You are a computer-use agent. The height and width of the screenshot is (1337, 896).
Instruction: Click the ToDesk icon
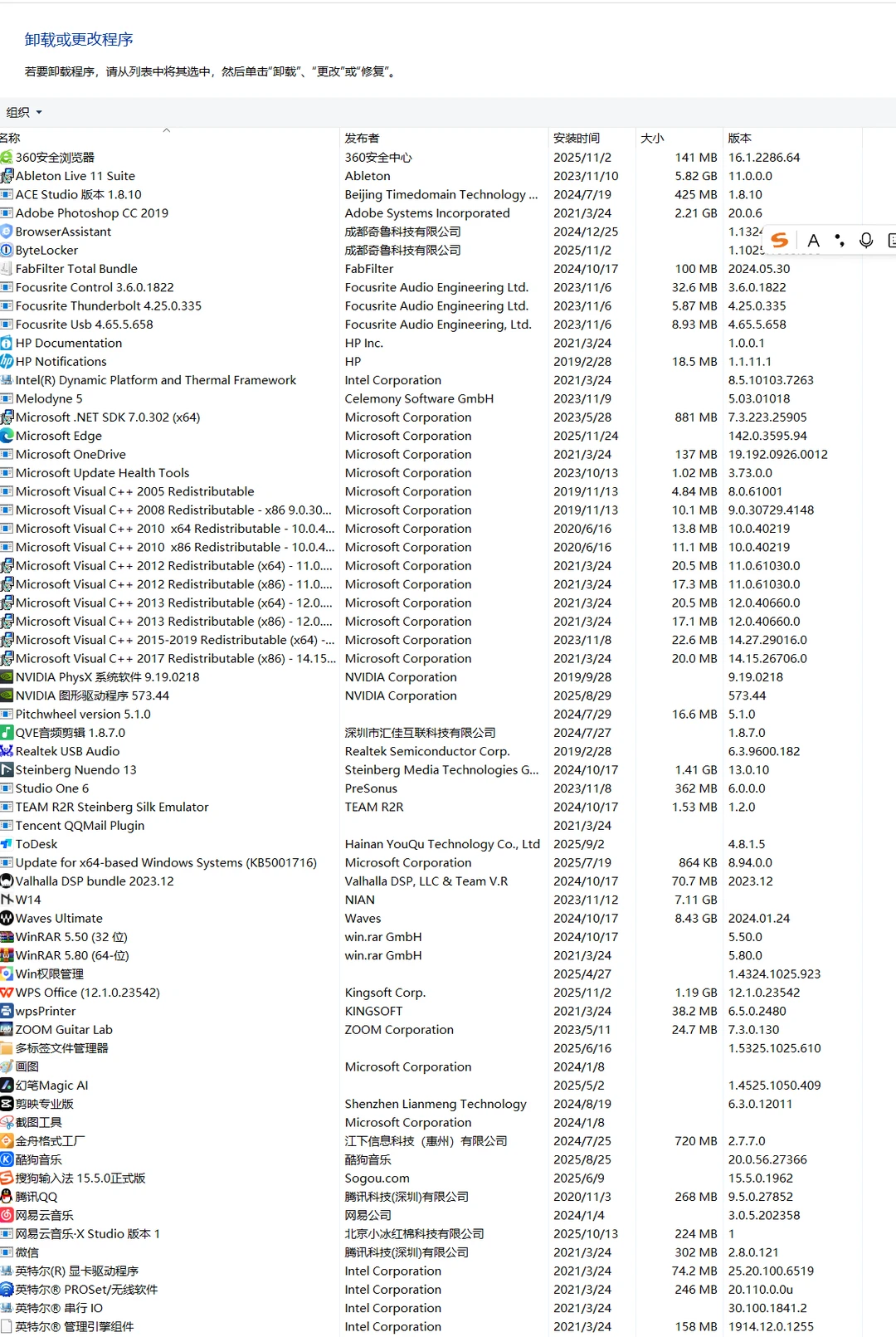pos(7,844)
